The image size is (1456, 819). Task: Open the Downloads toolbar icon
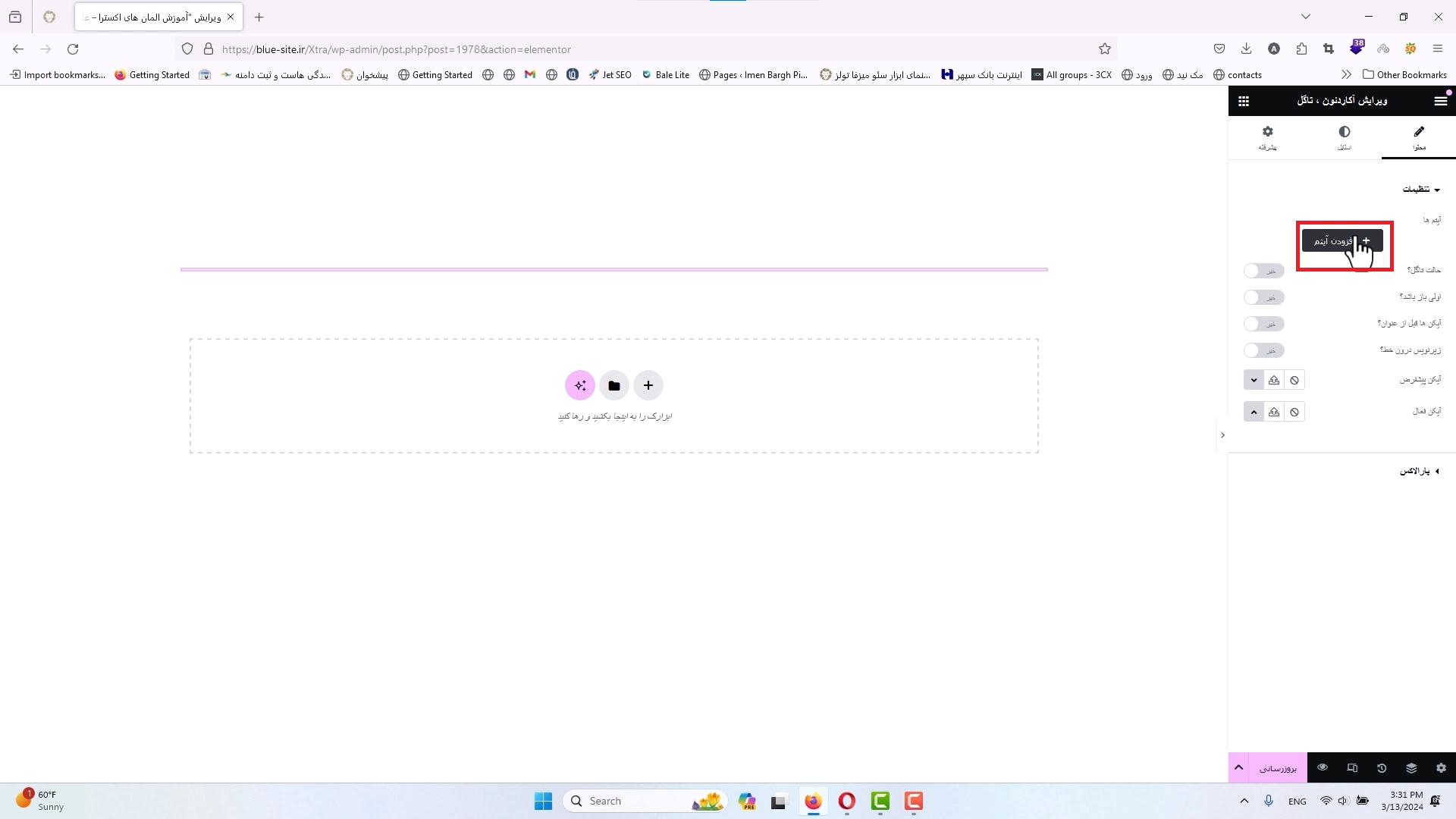[1246, 49]
